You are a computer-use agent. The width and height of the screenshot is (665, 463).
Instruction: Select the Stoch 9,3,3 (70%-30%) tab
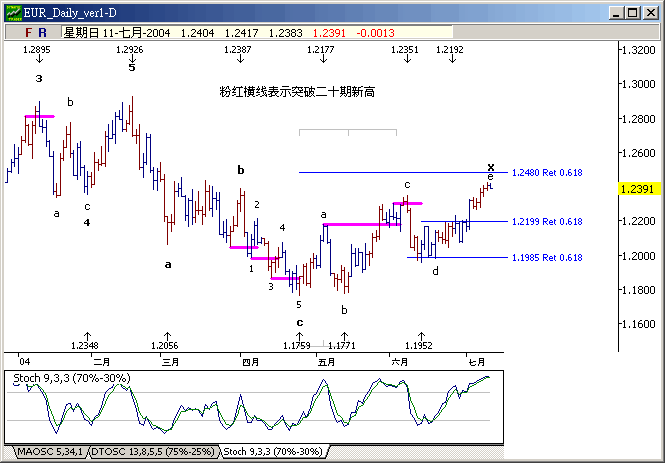click(x=272, y=452)
